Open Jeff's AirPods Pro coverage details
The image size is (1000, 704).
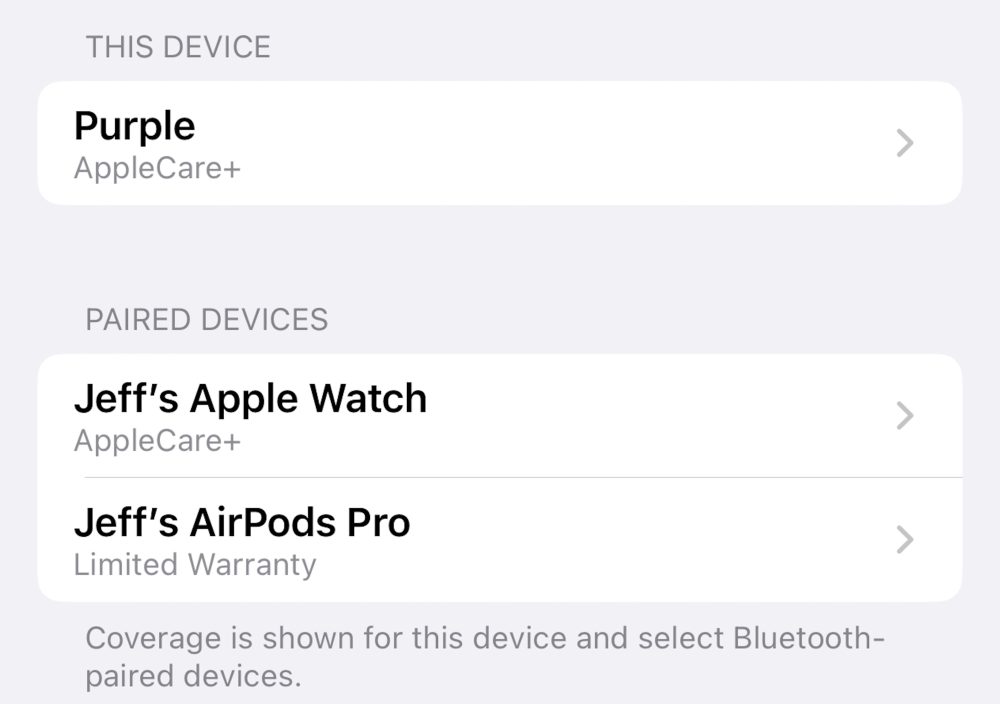tap(500, 539)
